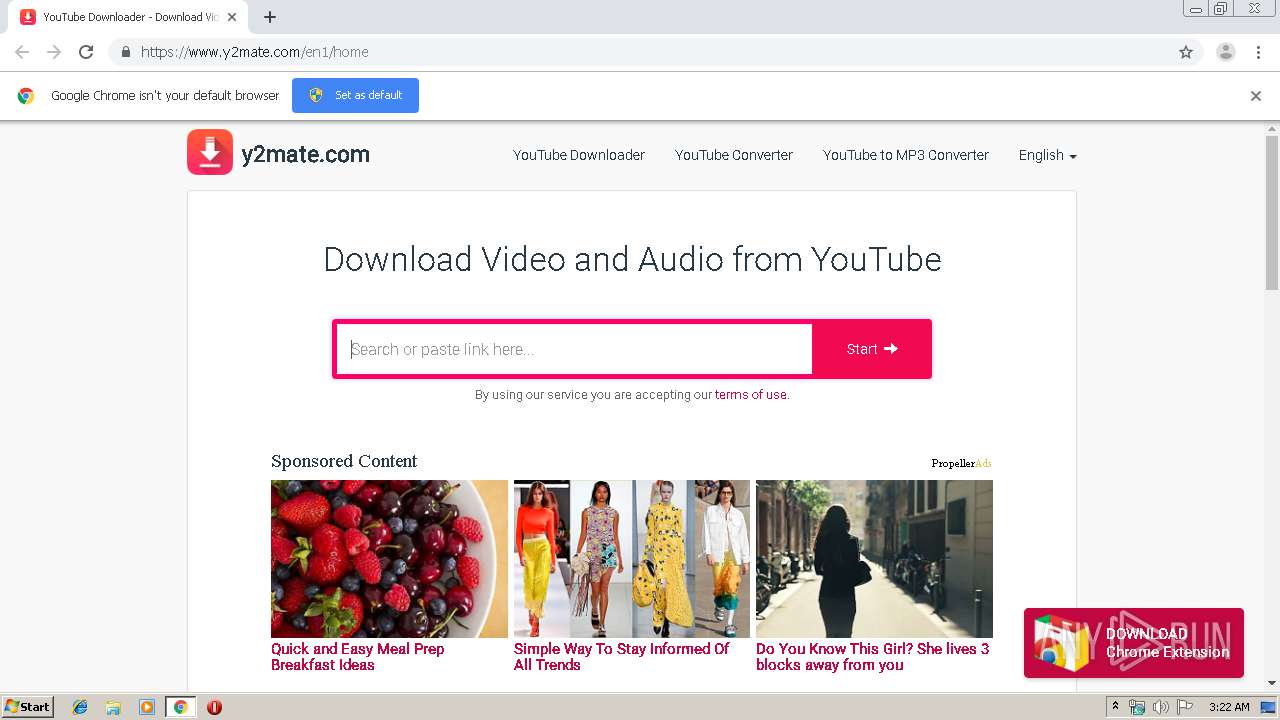Screen dimensions: 1280x720
Task: Click the browser back arrow
Action: (x=22, y=52)
